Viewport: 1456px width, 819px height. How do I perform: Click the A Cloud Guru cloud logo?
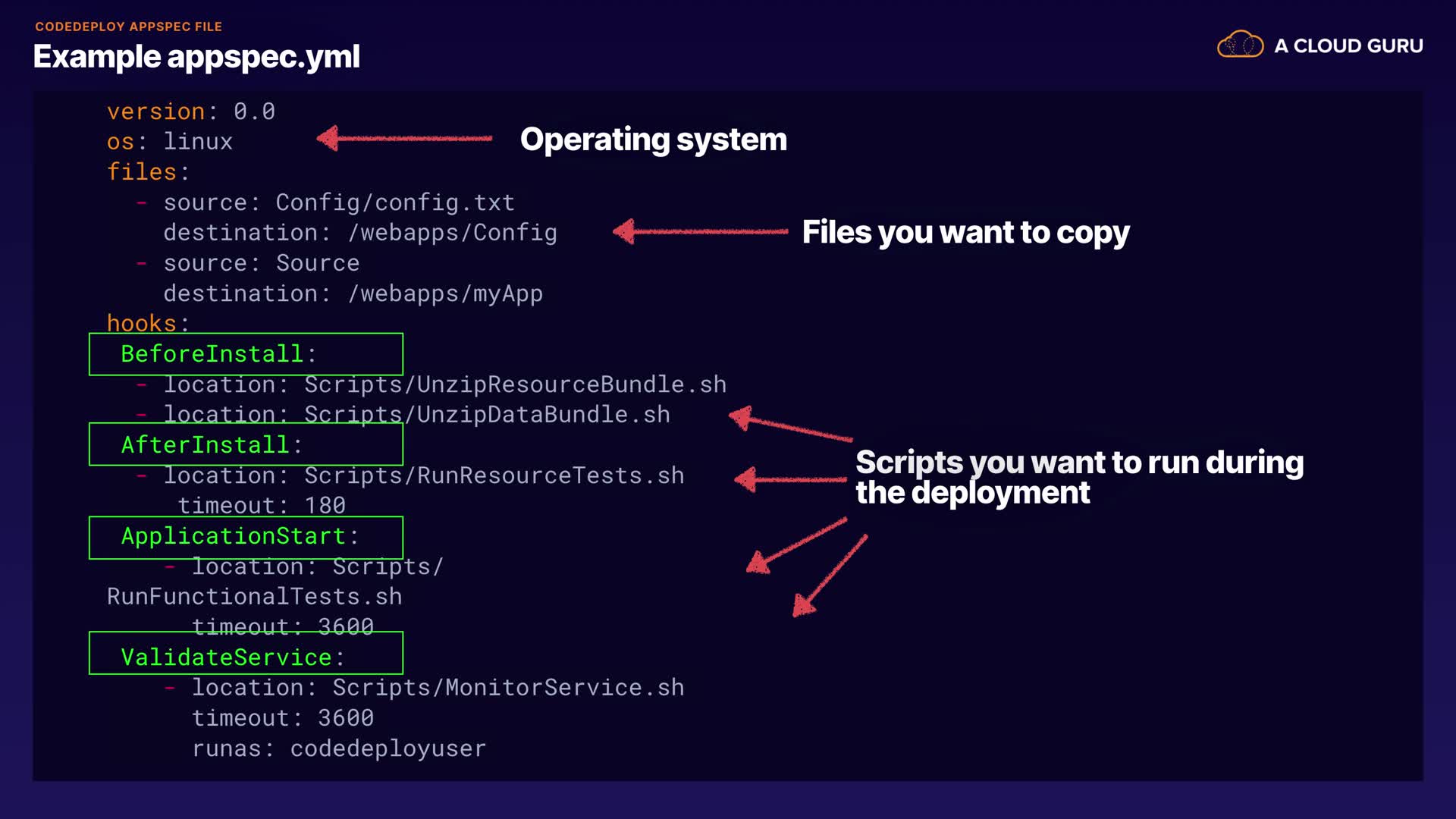pos(1240,45)
